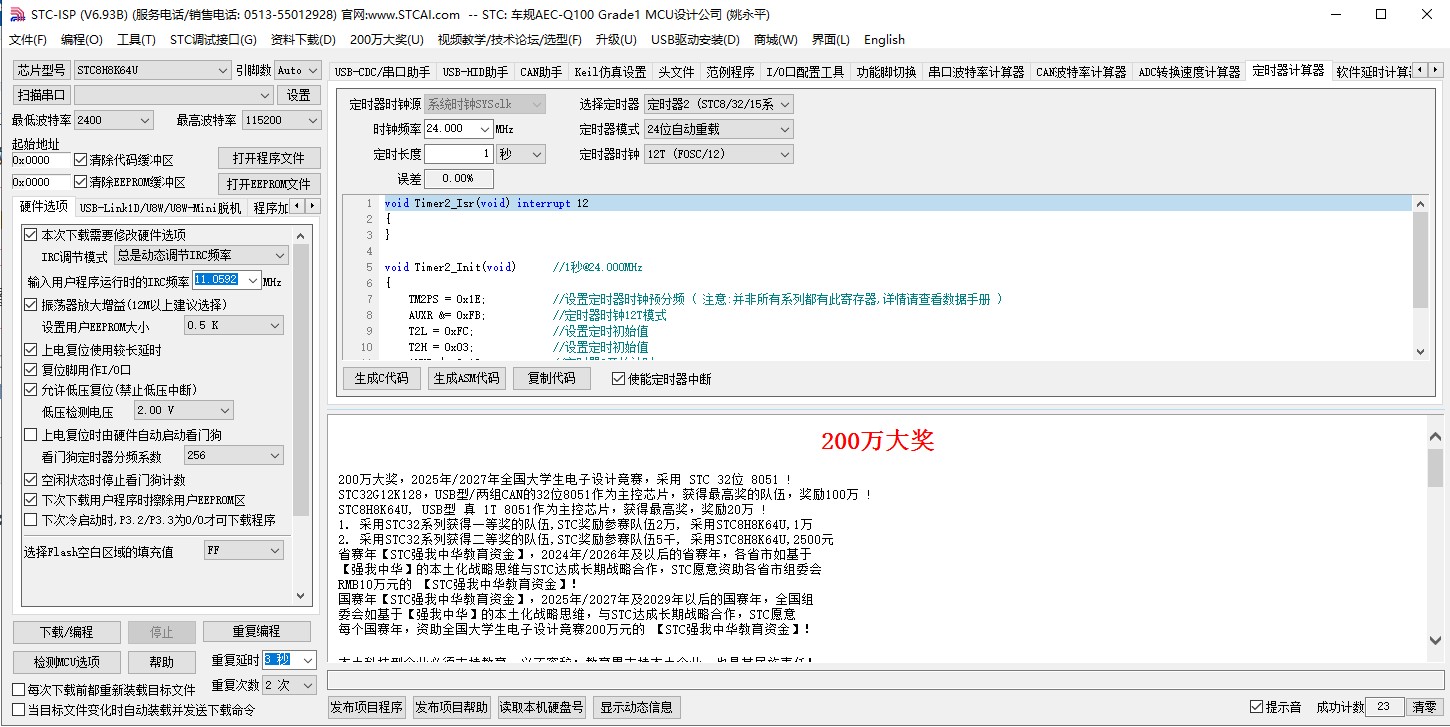Open English language menu
The height and width of the screenshot is (727, 1450).
(884, 40)
